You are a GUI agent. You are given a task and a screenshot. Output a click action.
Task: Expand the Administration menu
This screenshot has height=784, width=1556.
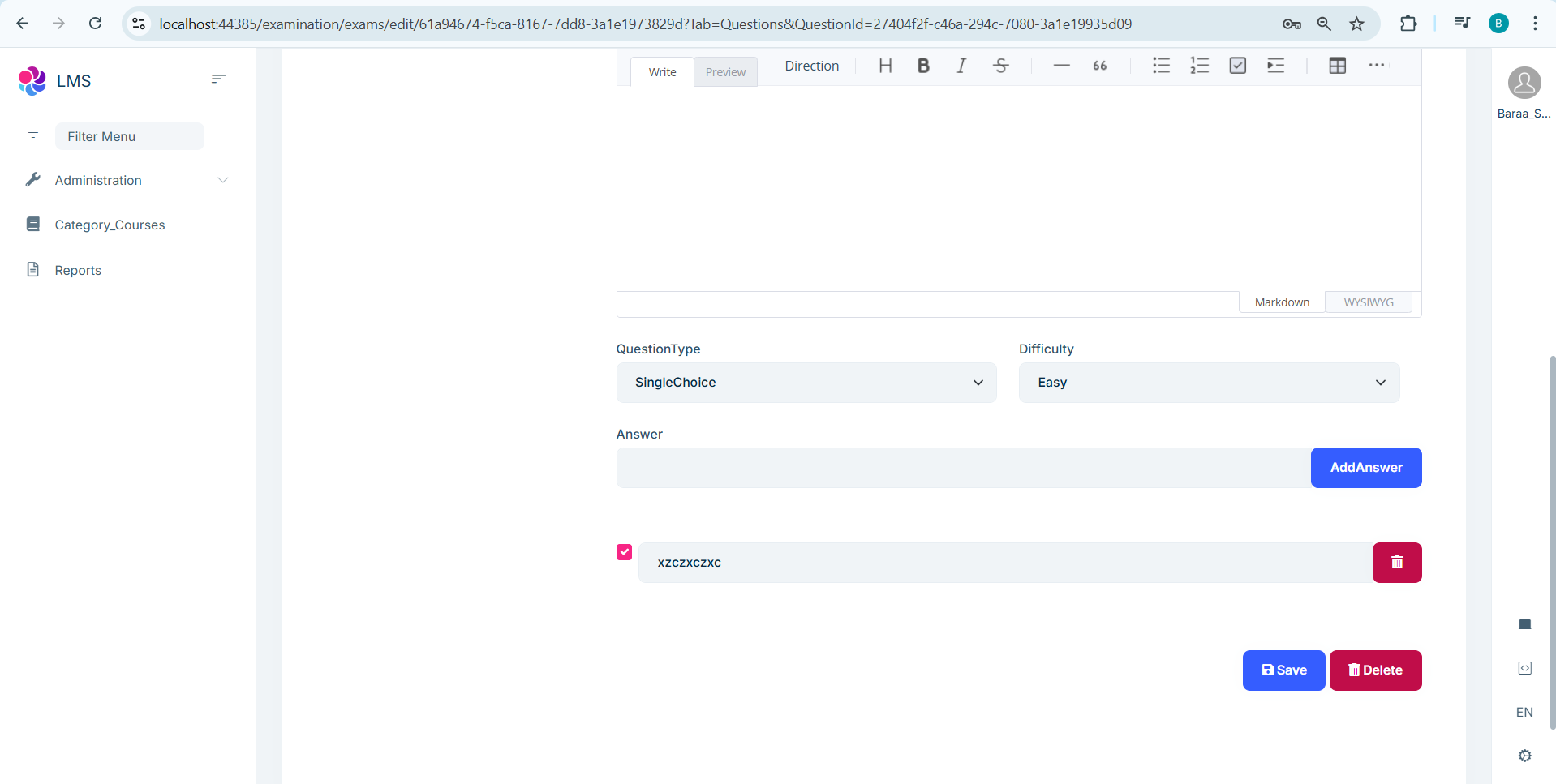[x=127, y=180]
